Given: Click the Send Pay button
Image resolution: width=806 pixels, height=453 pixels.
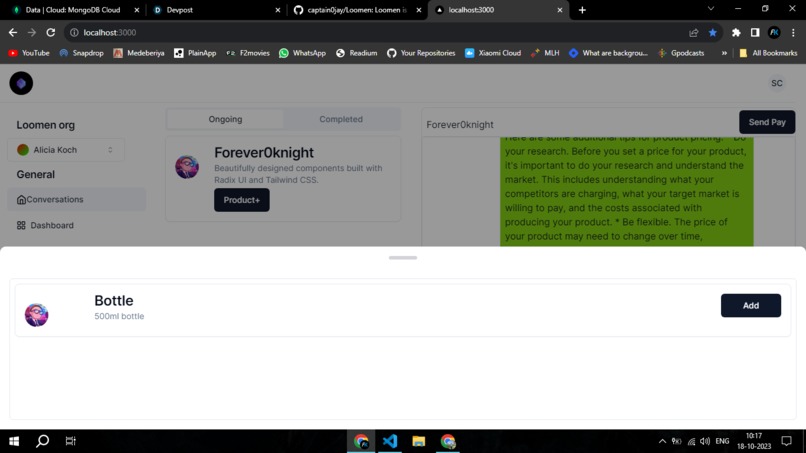Looking at the screenshot, I should (x=767, y=122).
